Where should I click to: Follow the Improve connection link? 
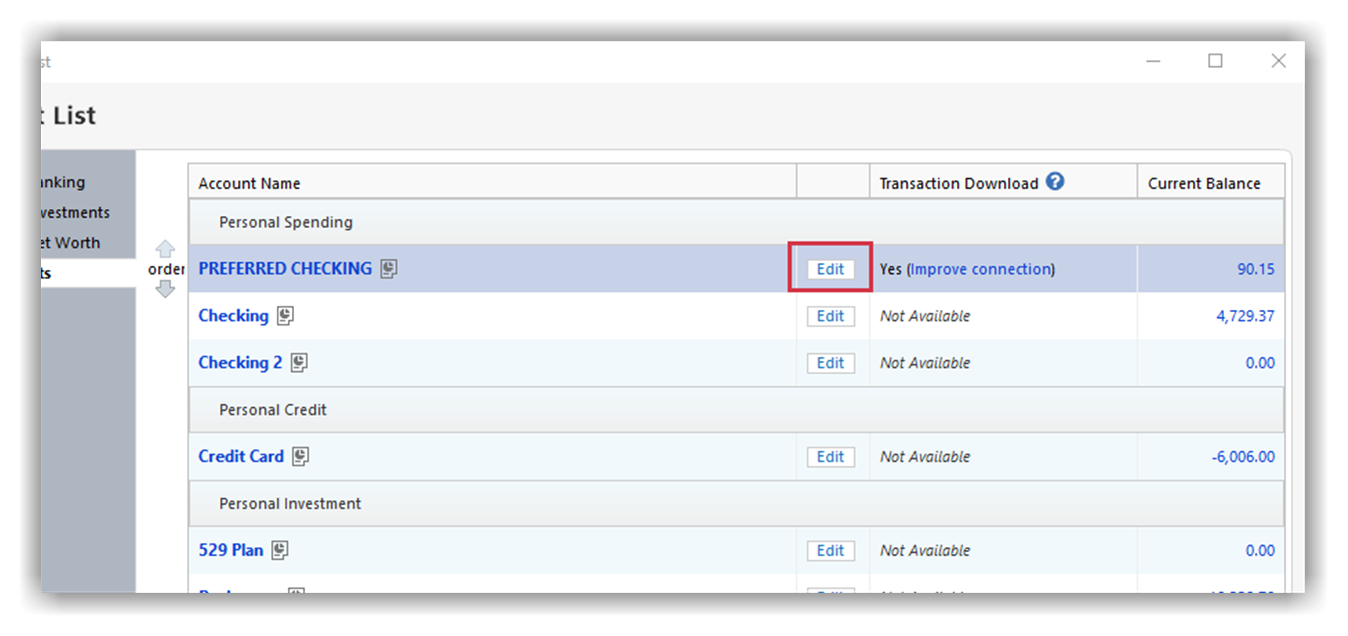[x=981, y=269]
